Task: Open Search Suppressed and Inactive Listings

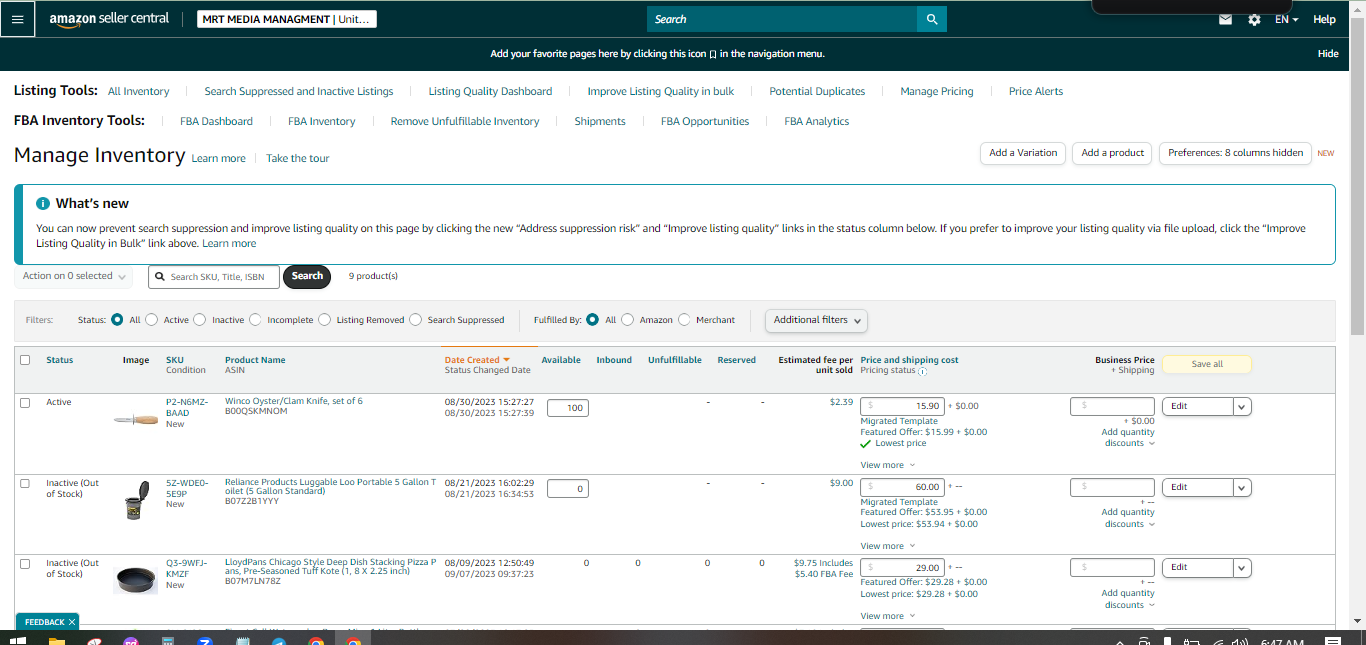Action: pos(299,91)
